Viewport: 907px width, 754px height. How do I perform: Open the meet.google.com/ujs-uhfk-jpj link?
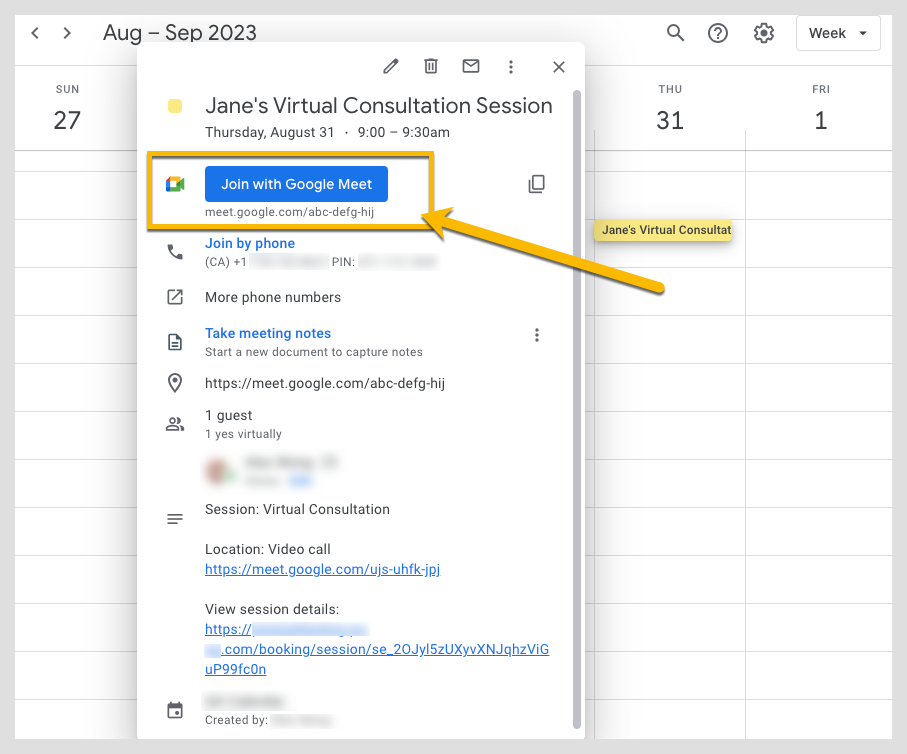click(322, 569)
